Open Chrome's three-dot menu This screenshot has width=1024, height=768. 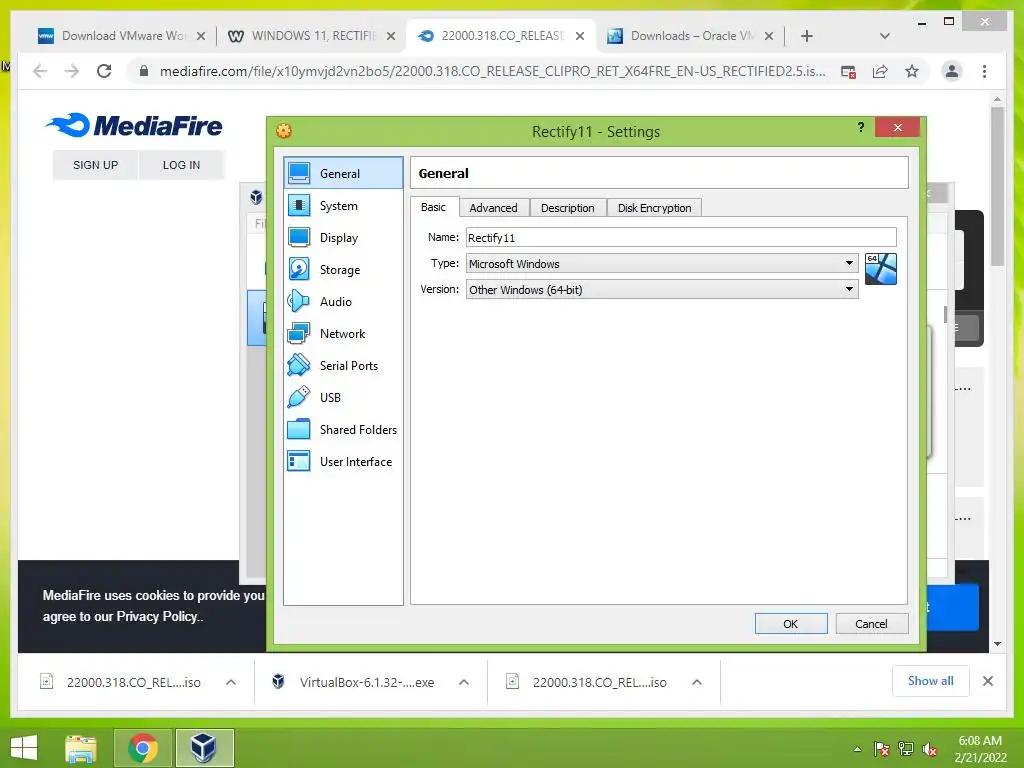coord(984,71)
